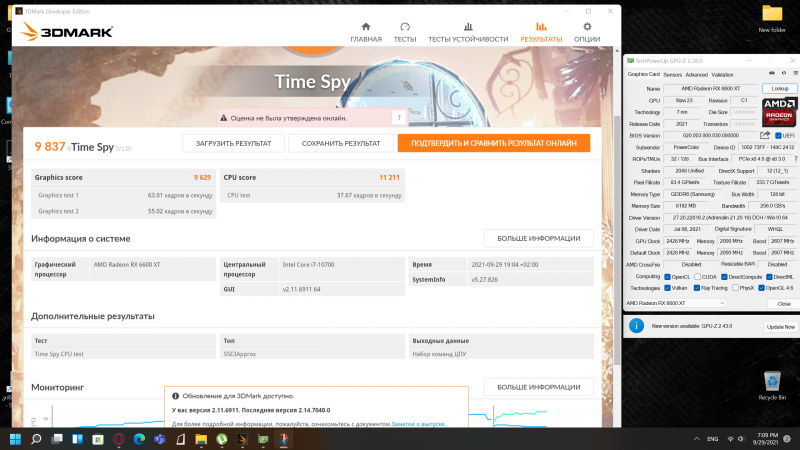The width and height of the screenshot is (800, 450).
Task: Click the Bus Interface question mark icon
Action: pos(793,158)
